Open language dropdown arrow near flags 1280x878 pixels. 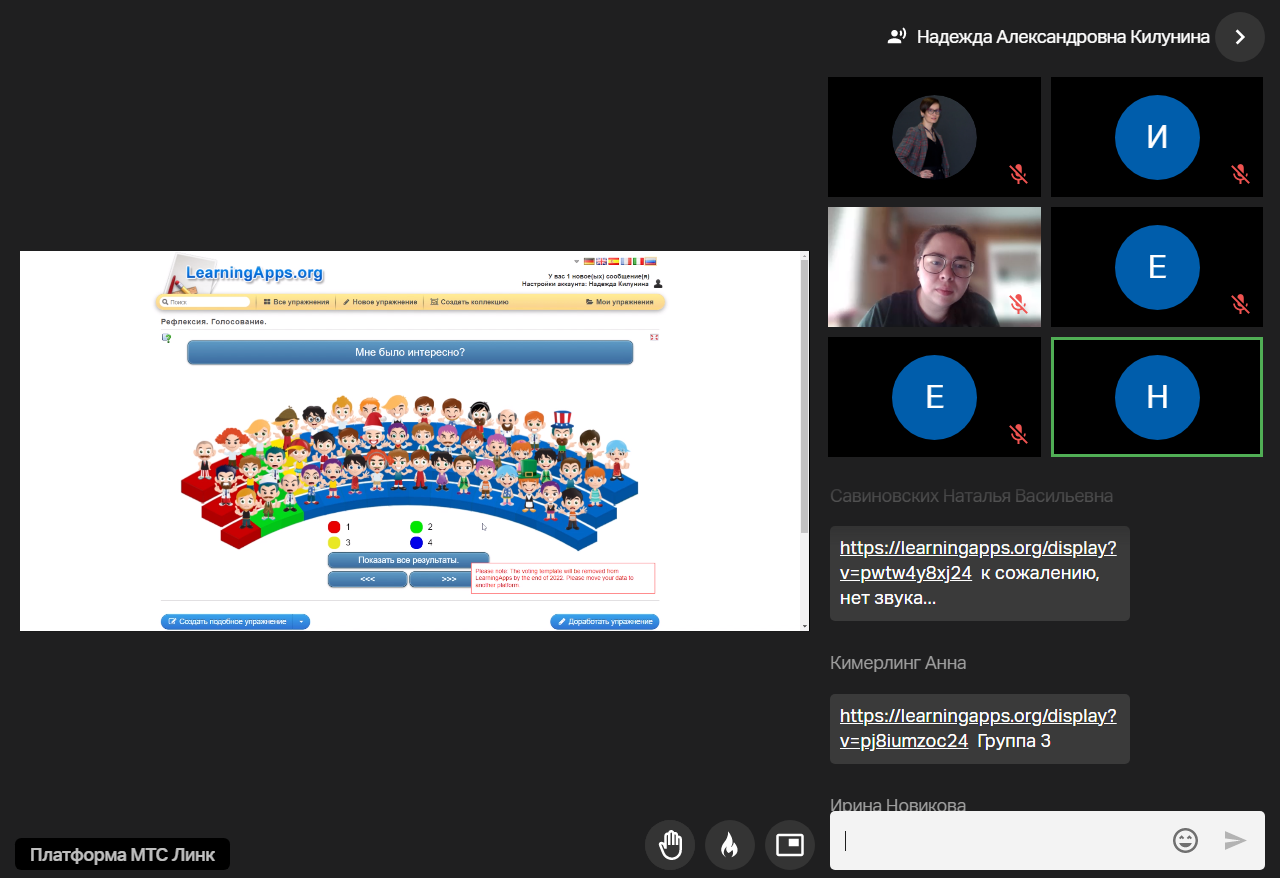point(577,261)
